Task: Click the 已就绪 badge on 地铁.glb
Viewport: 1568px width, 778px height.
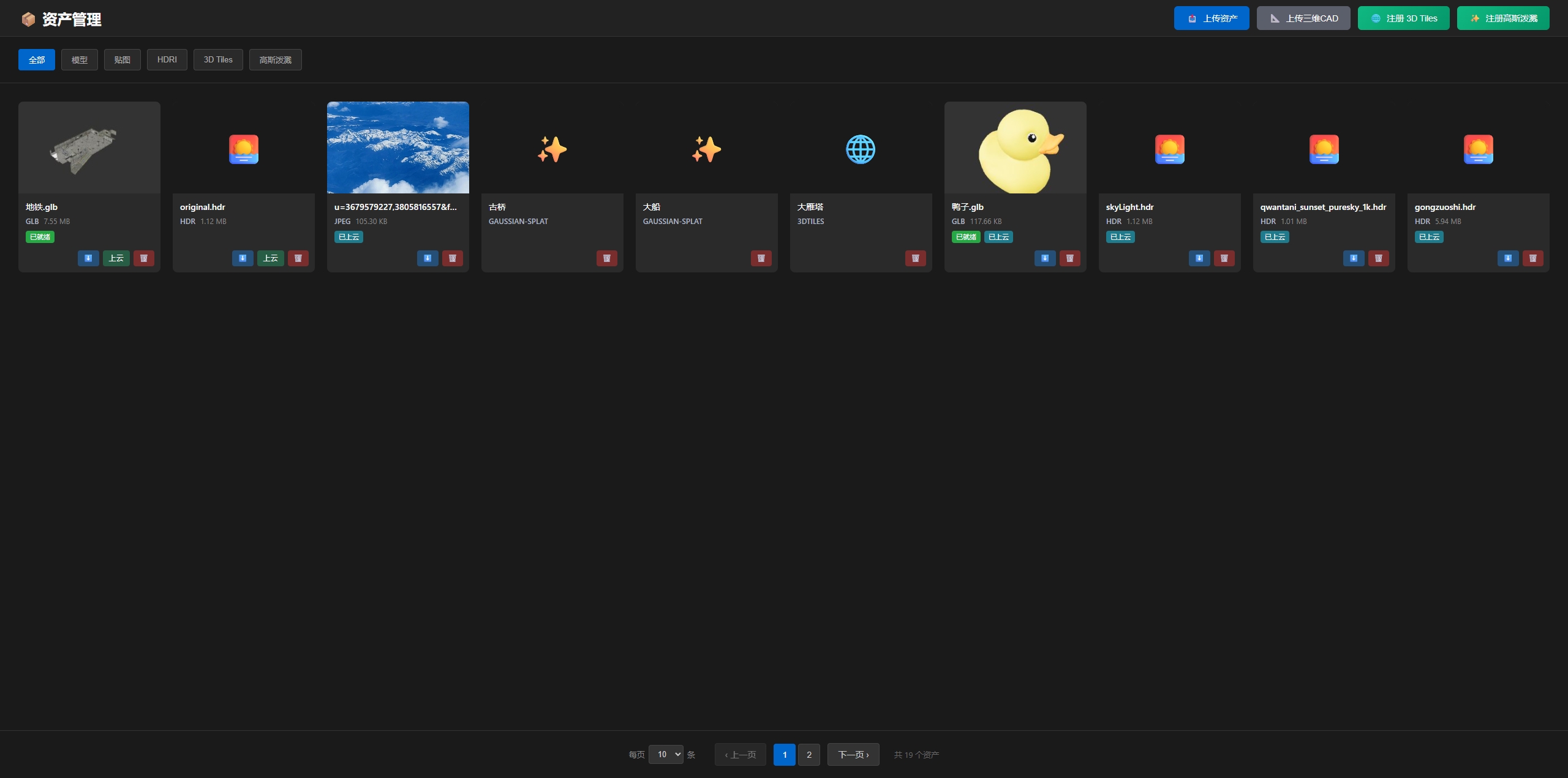Action: 40,237
